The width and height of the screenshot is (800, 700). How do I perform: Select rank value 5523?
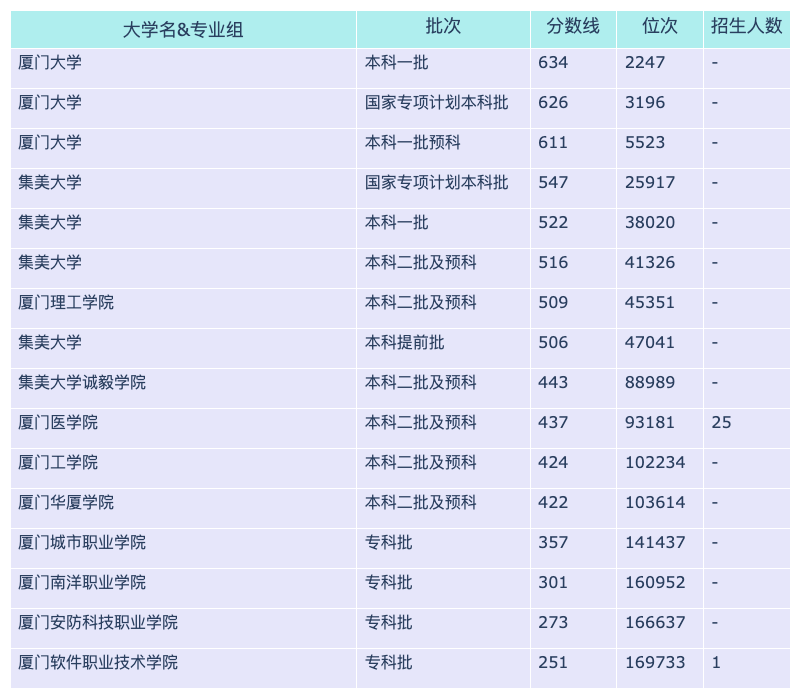[x=645, y=142]
